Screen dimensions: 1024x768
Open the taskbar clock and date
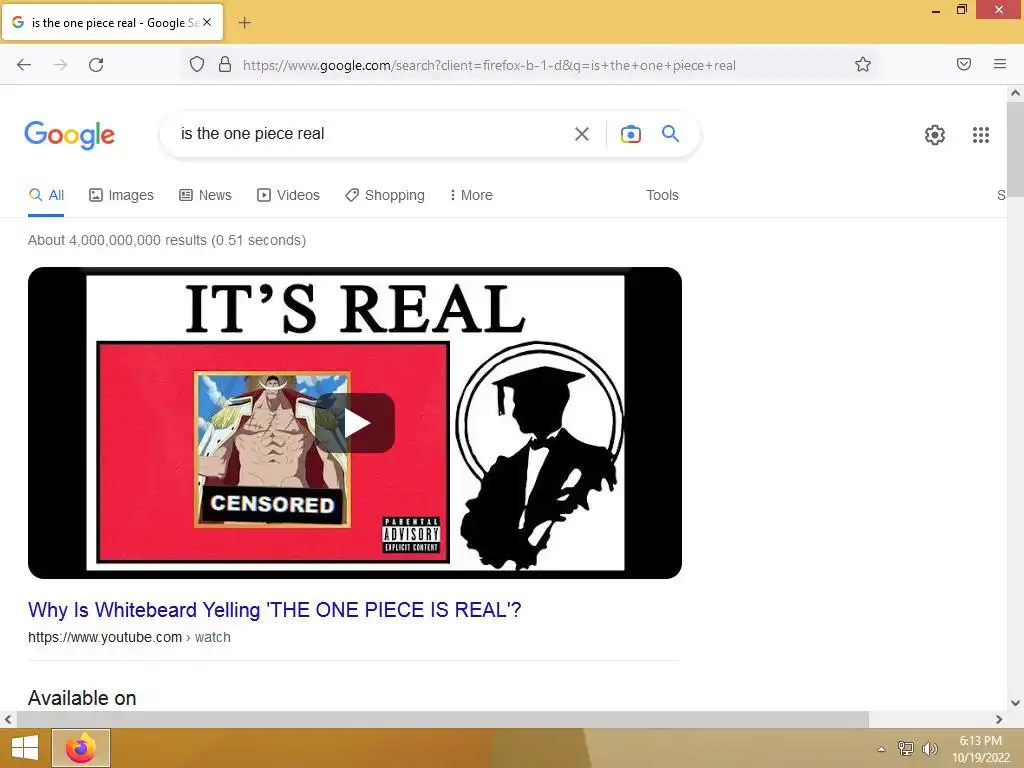coord(980,749)
